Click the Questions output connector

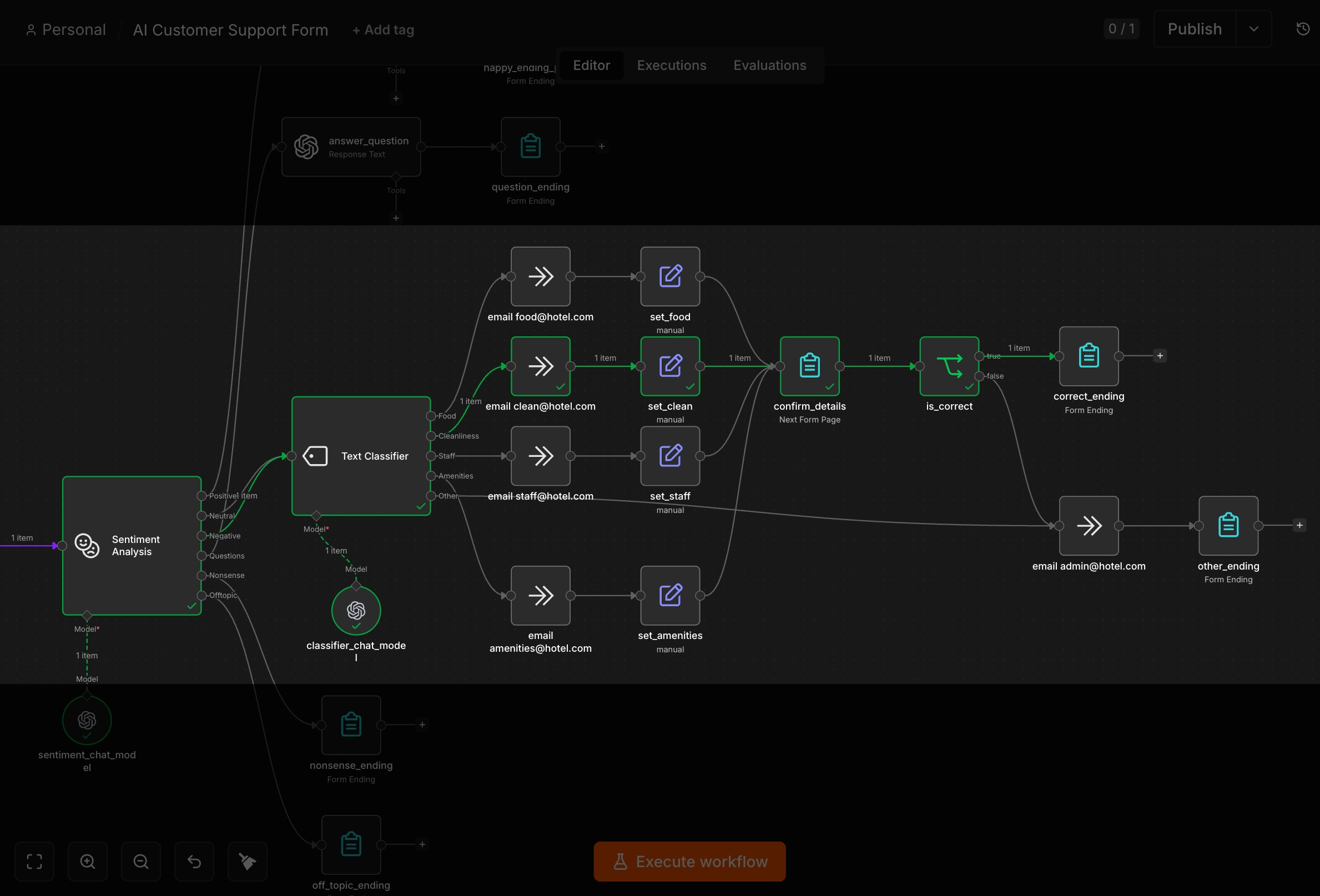coord(201,556)
